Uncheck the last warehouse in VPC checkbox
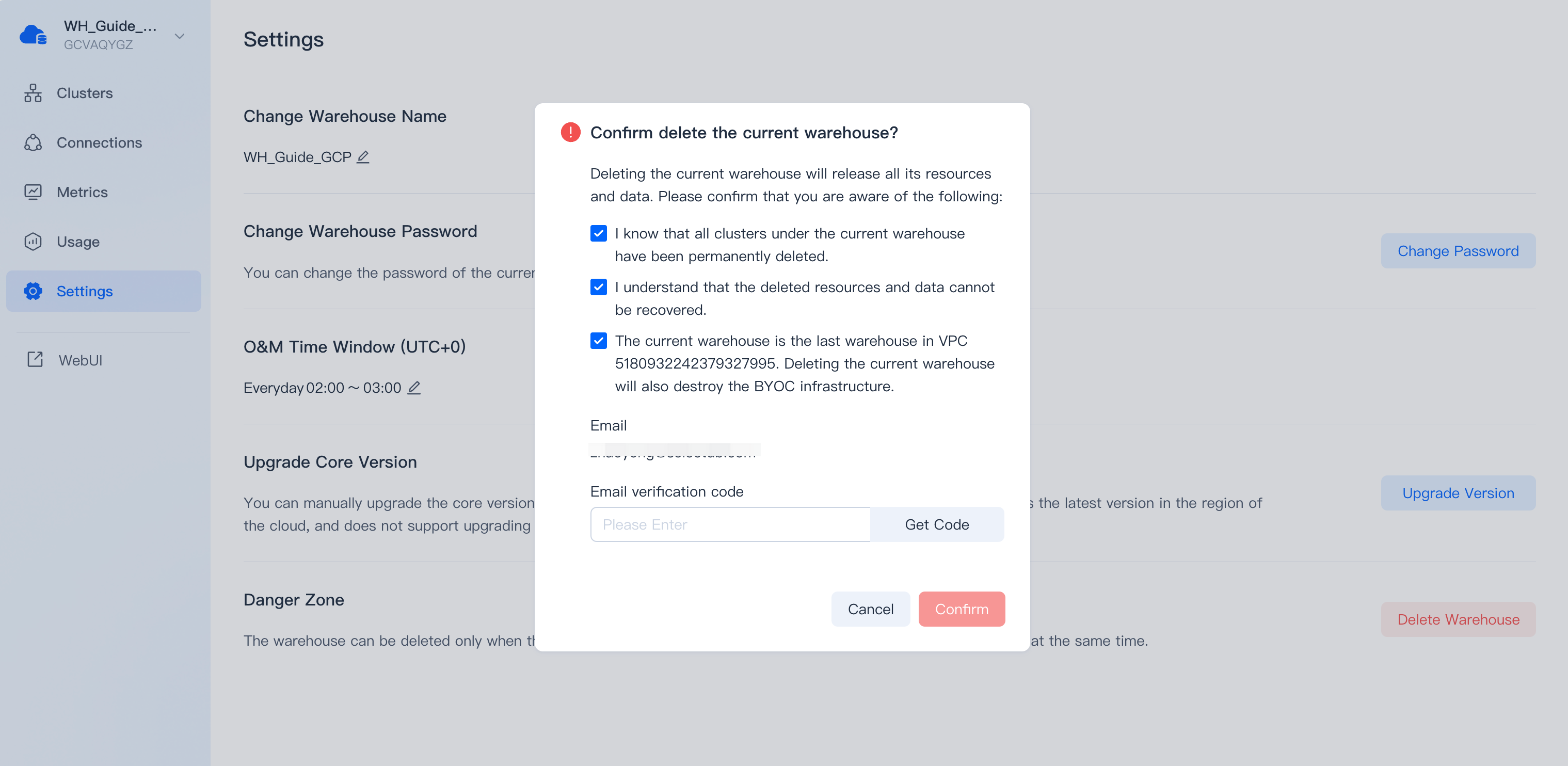1568x766 pixels. coord(598,341)
